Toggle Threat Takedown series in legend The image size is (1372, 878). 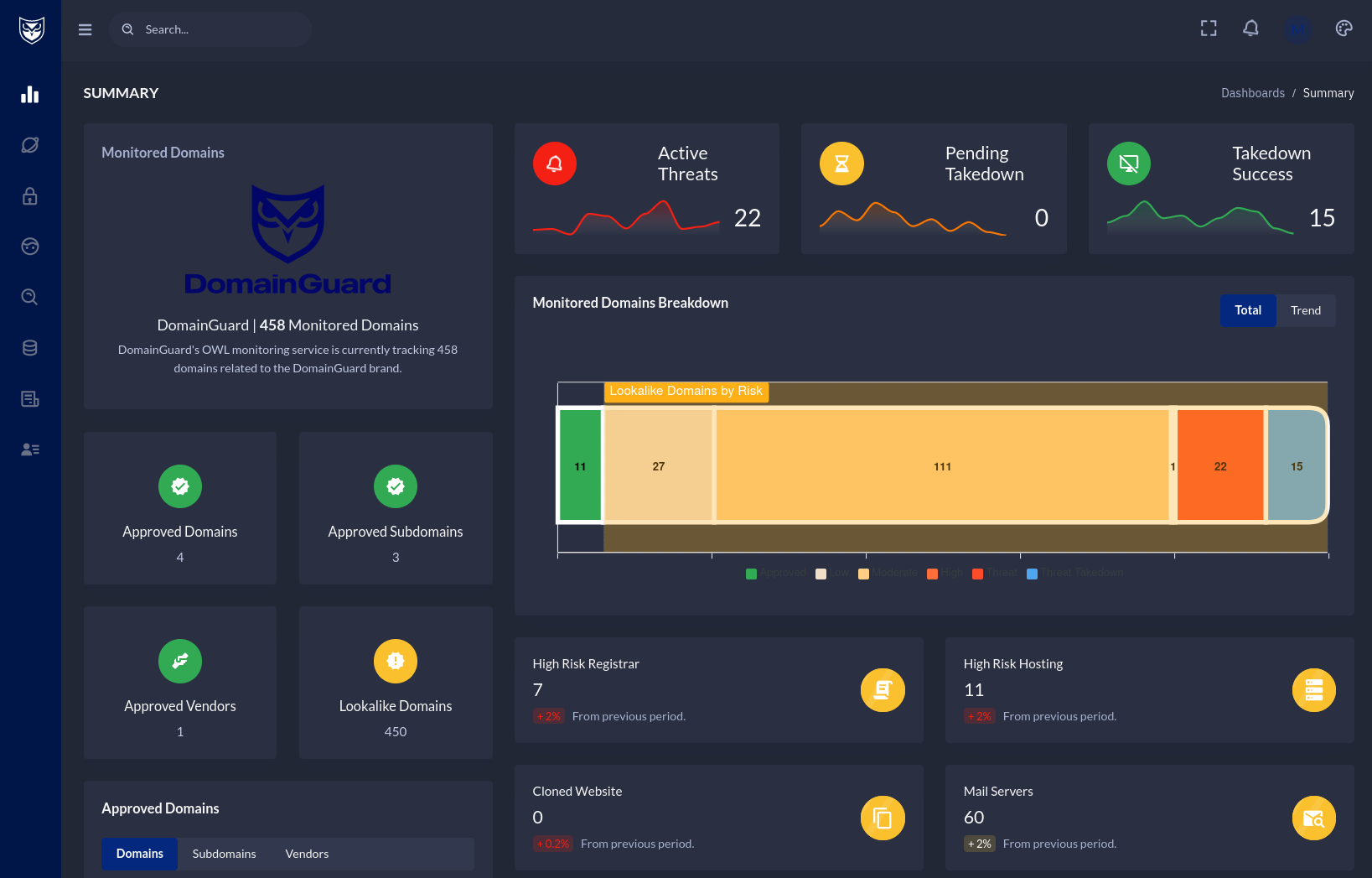[x=1075, y=573]
